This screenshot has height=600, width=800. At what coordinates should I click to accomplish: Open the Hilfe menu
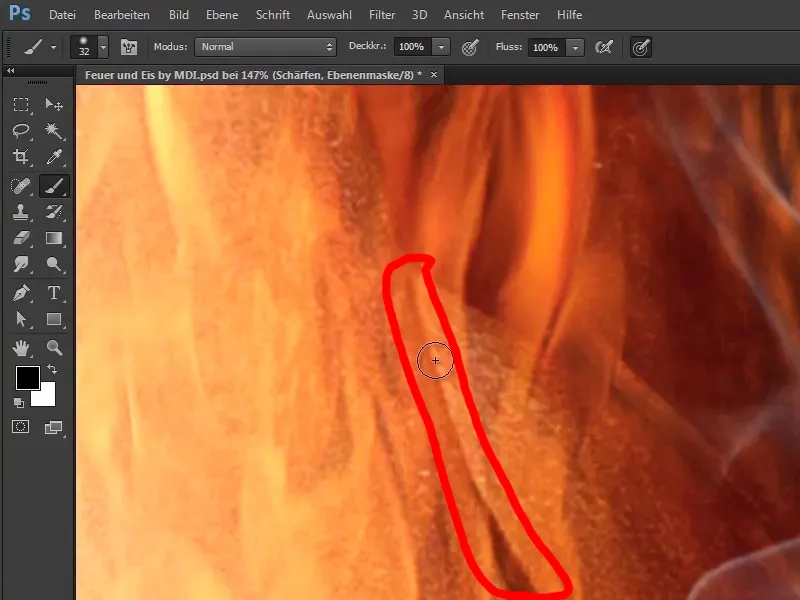[569, 15]
